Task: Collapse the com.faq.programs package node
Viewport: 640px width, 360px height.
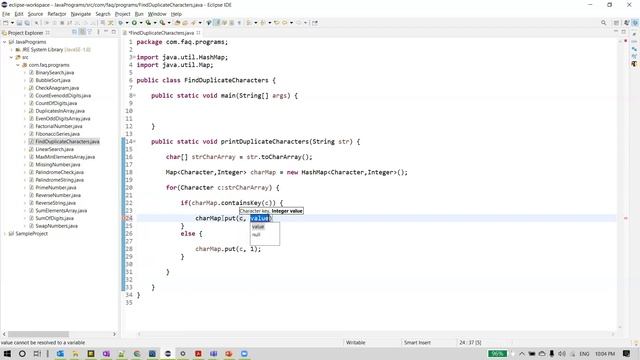Action: (18, 65)
